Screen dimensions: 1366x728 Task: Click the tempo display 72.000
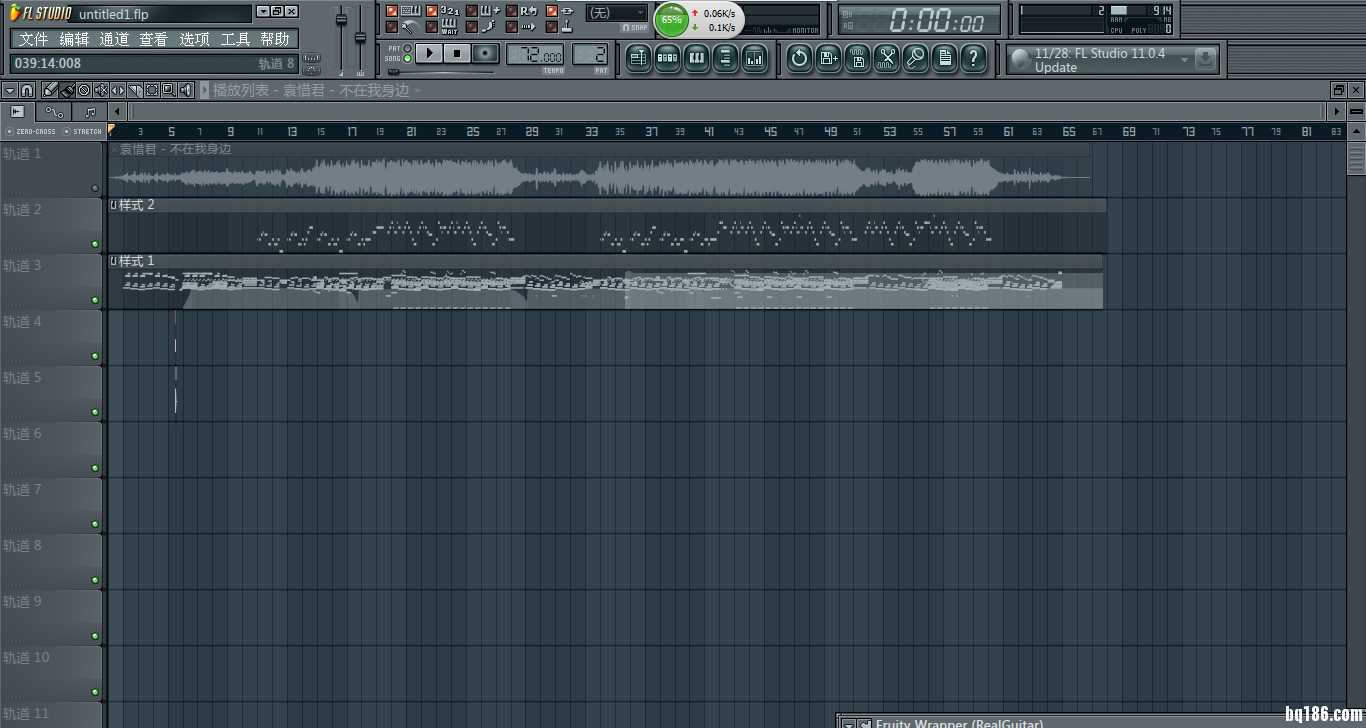point(535,55)
